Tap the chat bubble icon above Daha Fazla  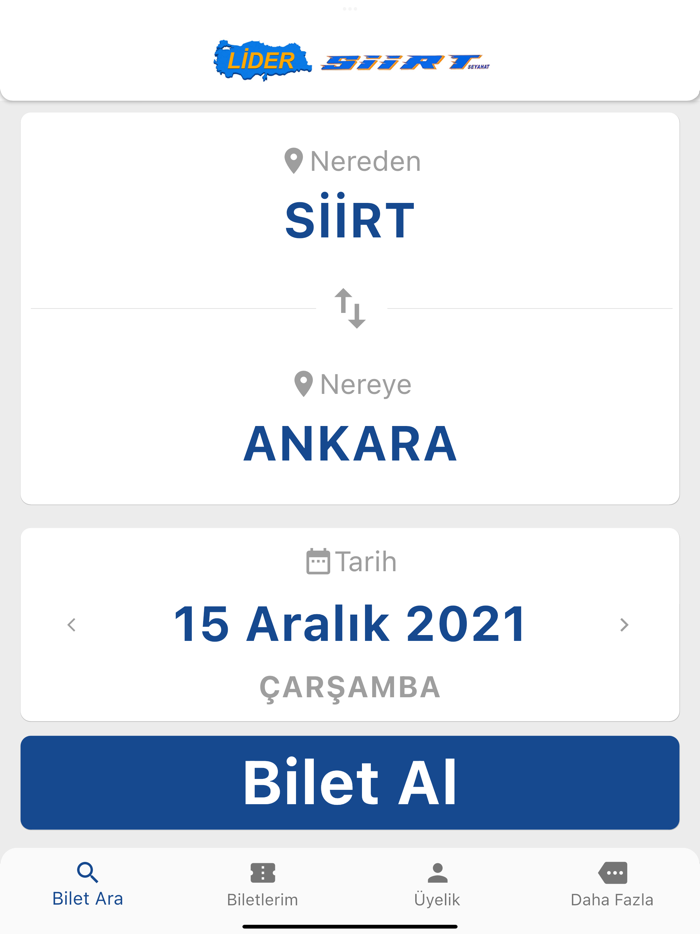pyautogui.click(x=611, y=872)
